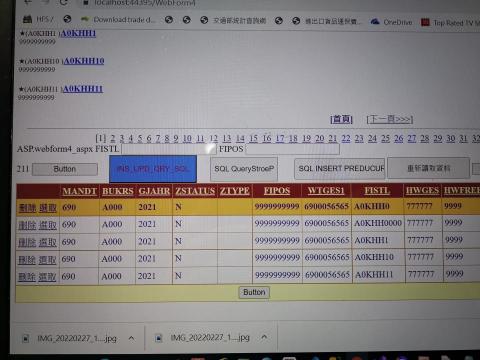The width and height of the screenshot is (480, 360).
Task: Click the Button next to 211
Action: 65,169
